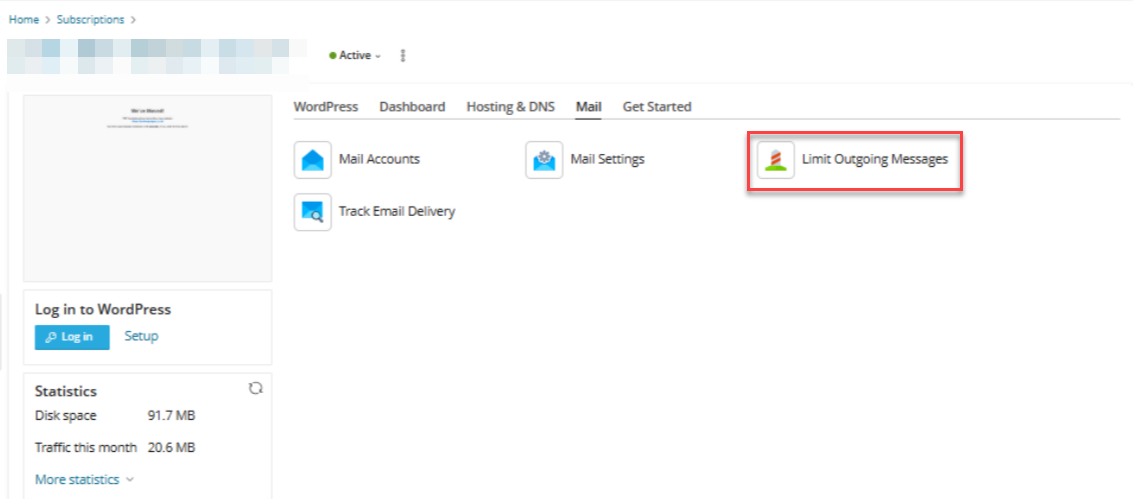This screenshot has height=499, width=1133.
Task: Refresh statistics using the reload icon
Action: click(255, 389)
